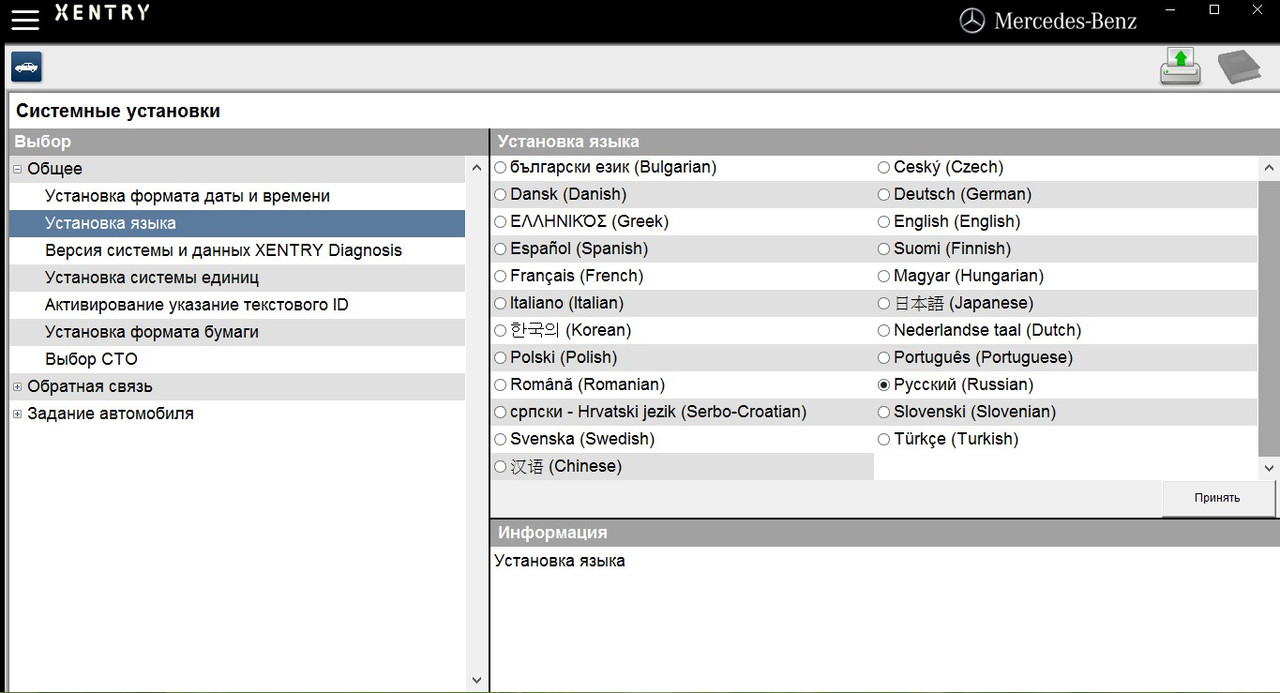The height and width of the screenshot is (693, 1280).
Task: Collapse the Общее tree node
Action: 17,169
